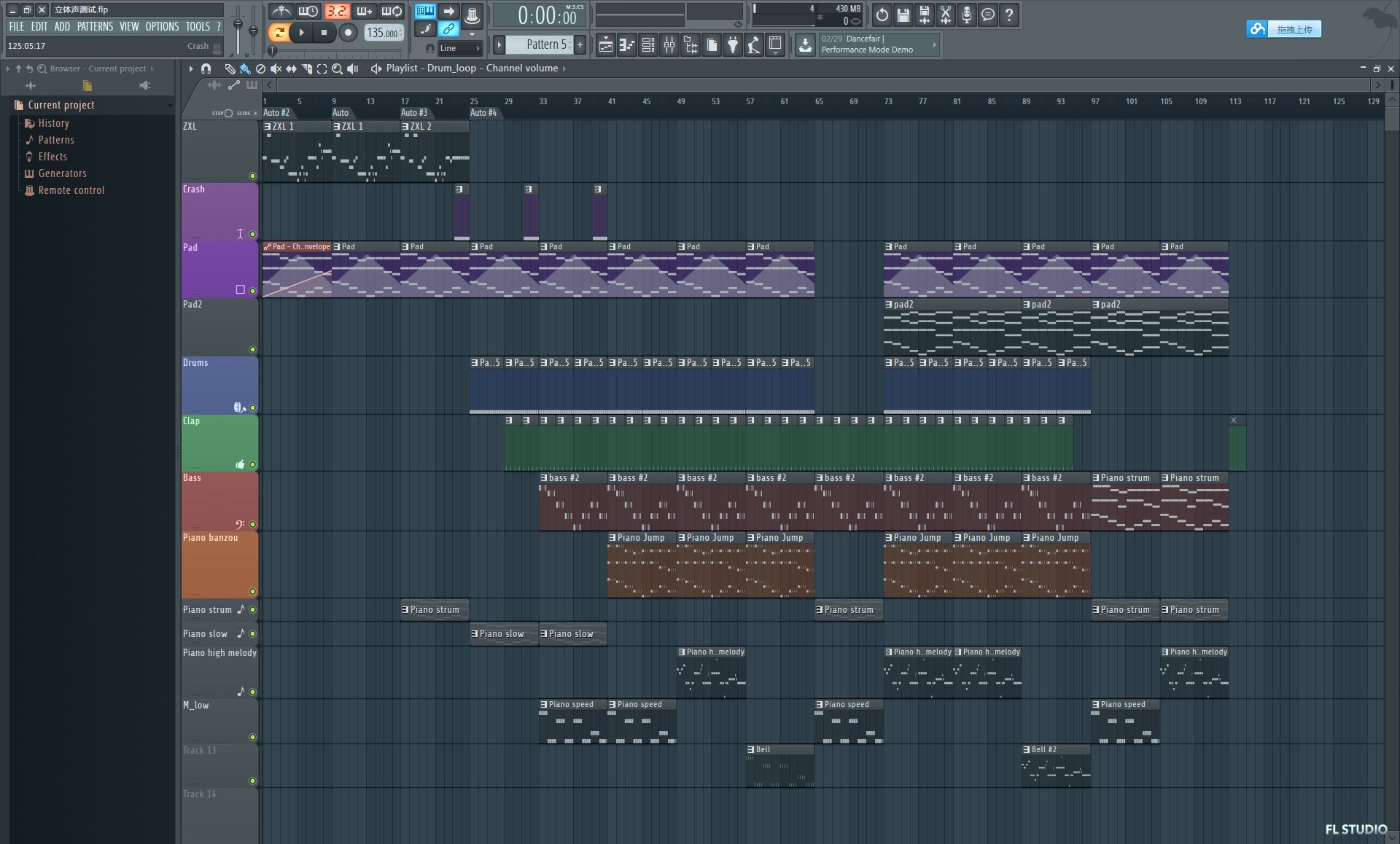Viewport: 1400px width, 844px height.
Task: Click the 135.000 tempo field
Action: (x=384, y=33)
